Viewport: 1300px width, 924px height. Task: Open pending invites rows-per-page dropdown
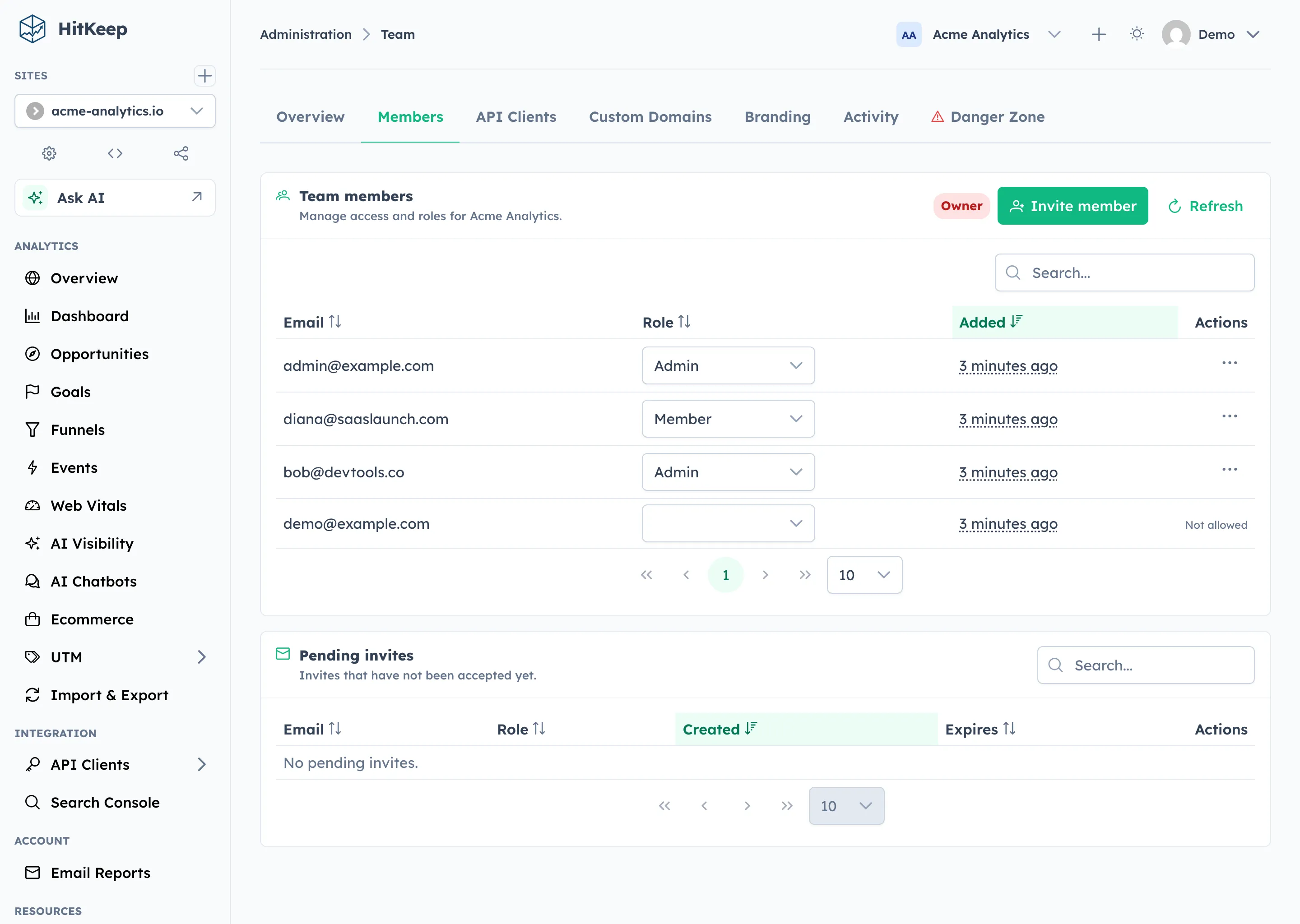(x=846, y=806)
